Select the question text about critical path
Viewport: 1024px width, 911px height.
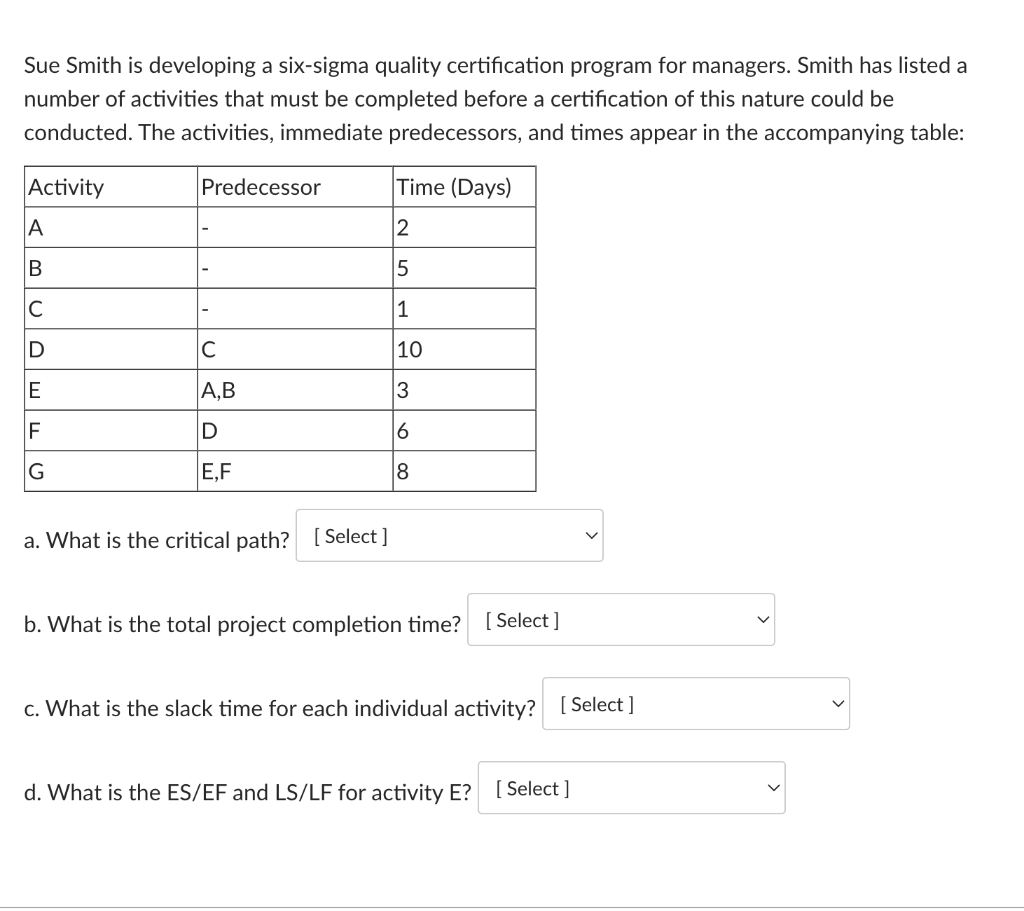155,540
